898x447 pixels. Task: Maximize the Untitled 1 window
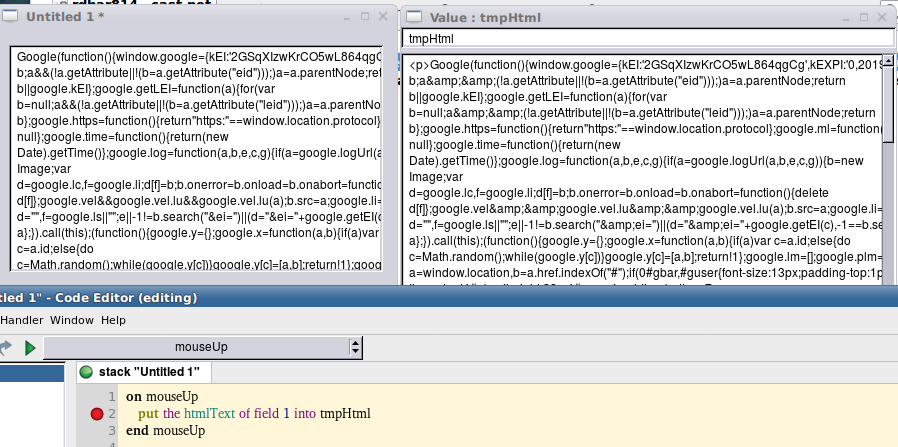click(x=365, y=17)
